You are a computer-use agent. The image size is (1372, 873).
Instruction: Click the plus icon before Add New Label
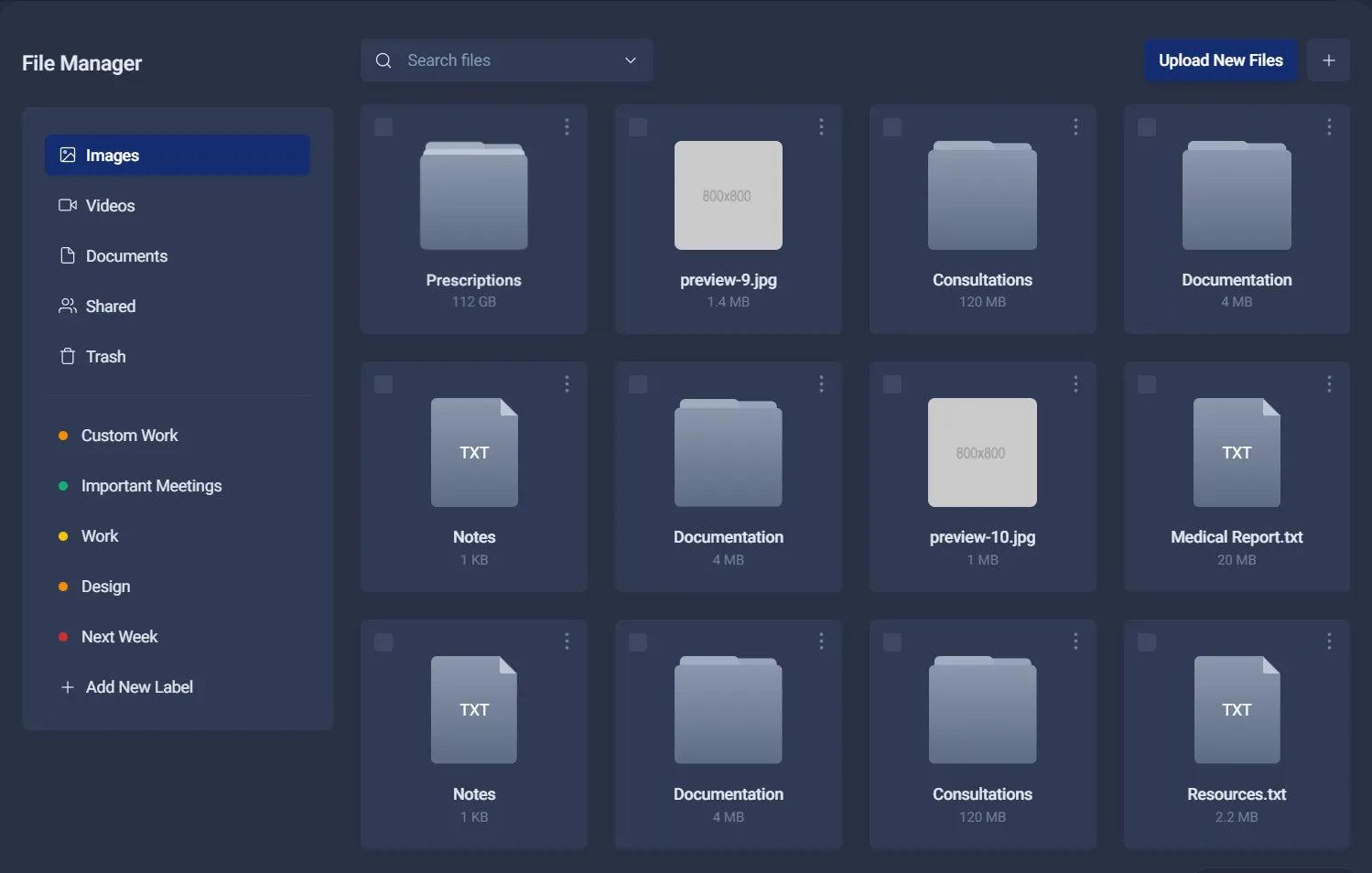click(67, 687)
